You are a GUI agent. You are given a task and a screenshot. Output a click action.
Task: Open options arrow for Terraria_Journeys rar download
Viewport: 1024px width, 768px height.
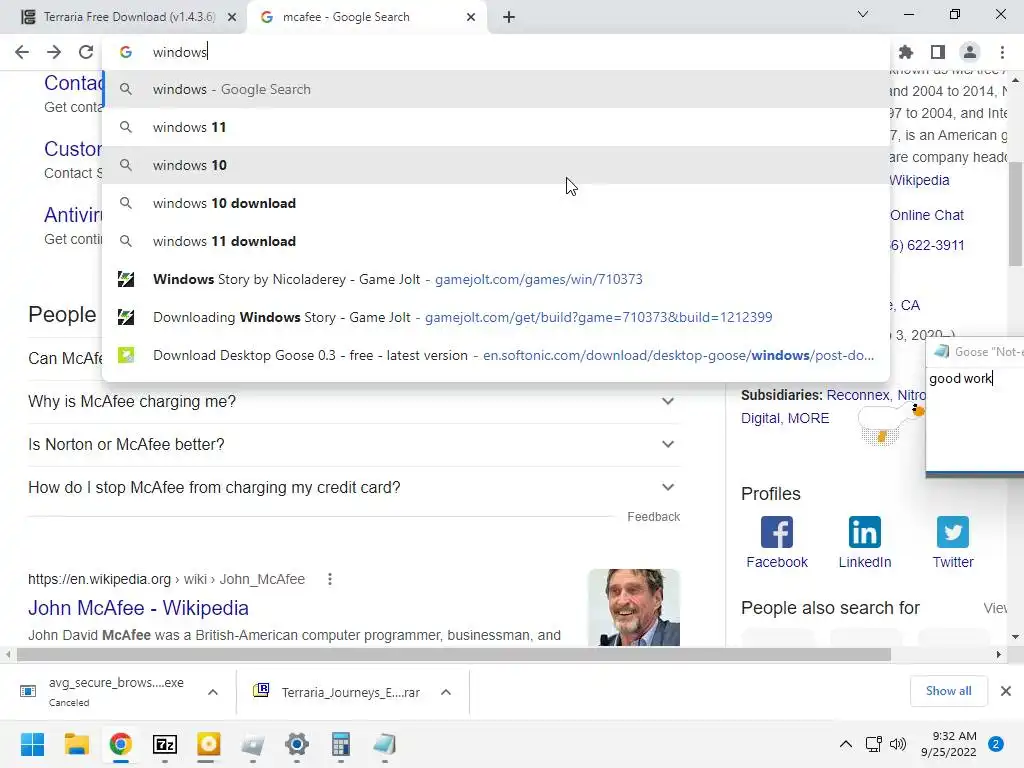pos(446,692)
